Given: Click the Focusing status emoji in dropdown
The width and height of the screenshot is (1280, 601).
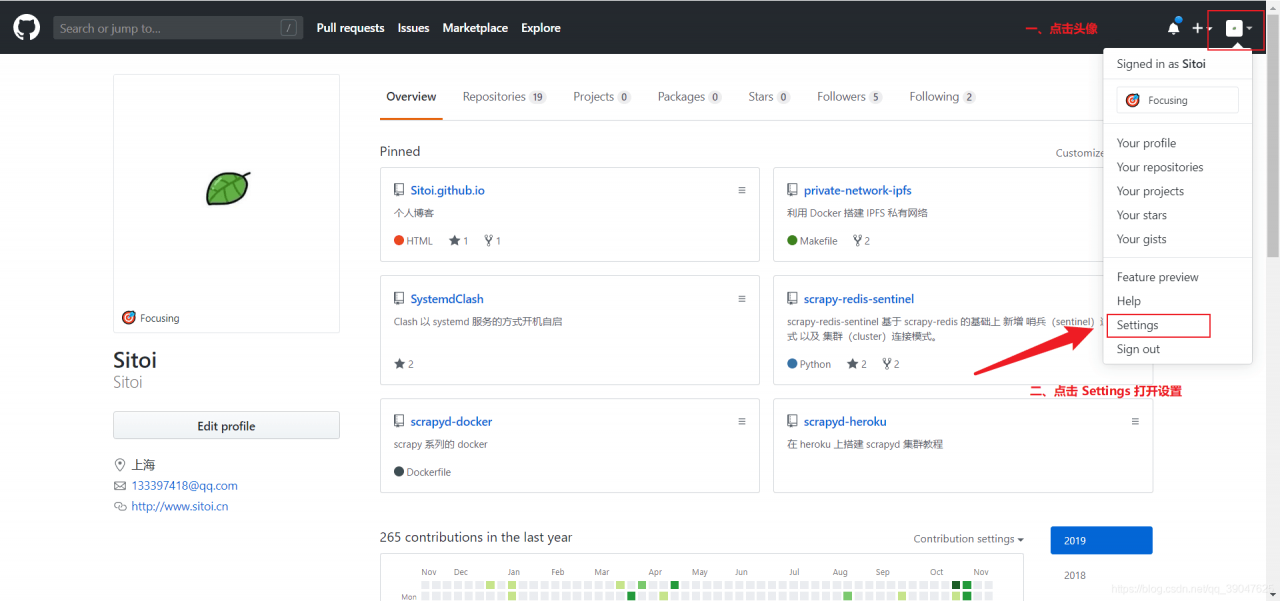Looking at the screenshot, I should (x=1133, y=100).
